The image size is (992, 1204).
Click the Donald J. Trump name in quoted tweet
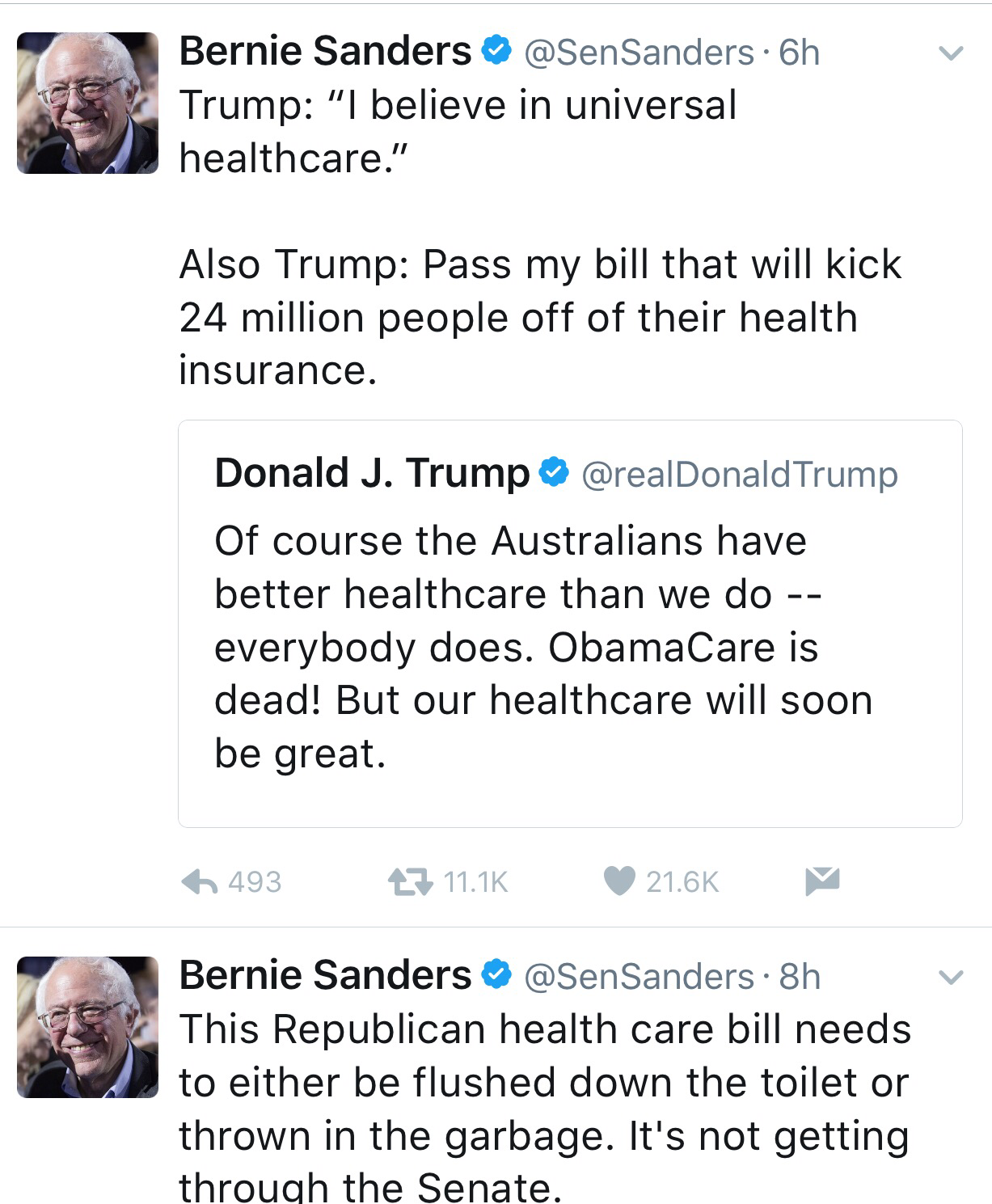pos(372,472)
